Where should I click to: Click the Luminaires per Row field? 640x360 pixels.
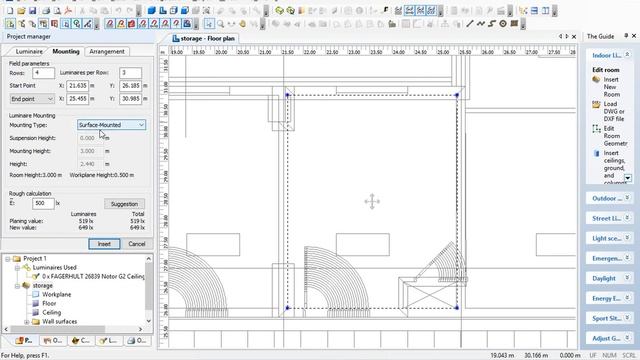pos(131,73)
